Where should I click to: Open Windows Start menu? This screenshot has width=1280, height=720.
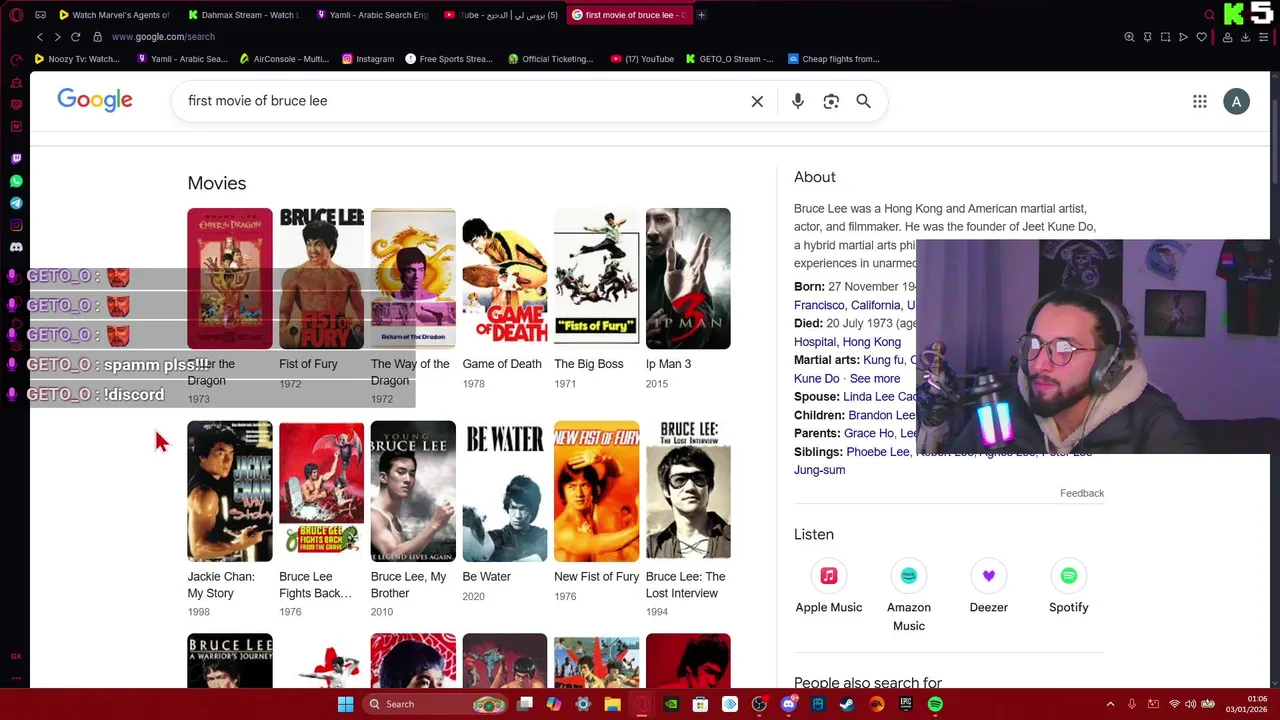click(345, 704)
